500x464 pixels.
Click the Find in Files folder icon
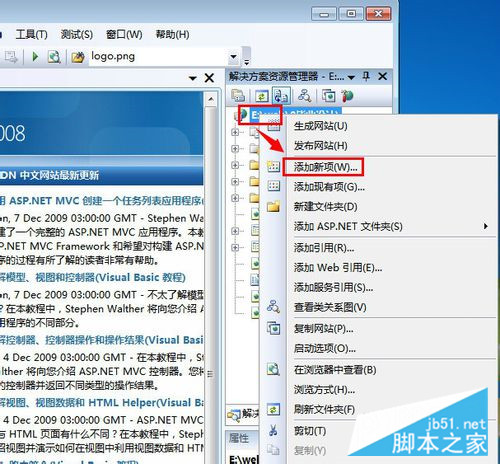click(78, 57)
